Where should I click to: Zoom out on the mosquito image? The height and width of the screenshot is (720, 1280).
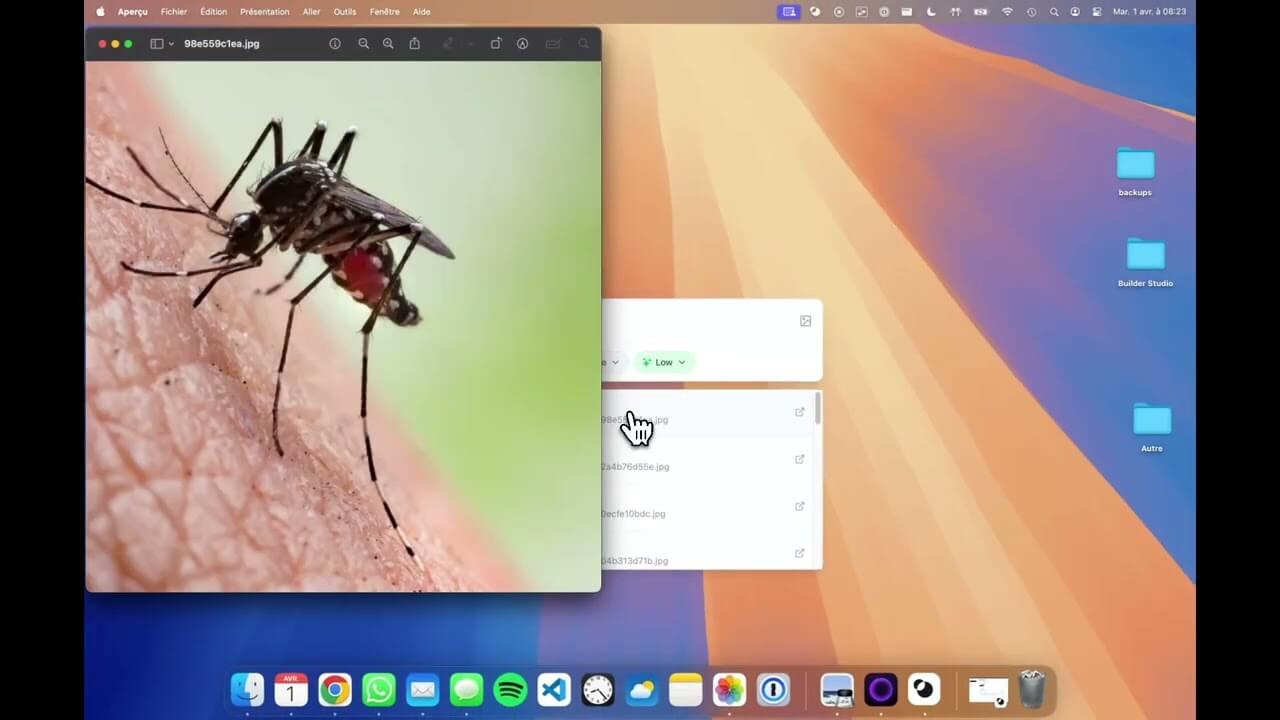point(363,44)
